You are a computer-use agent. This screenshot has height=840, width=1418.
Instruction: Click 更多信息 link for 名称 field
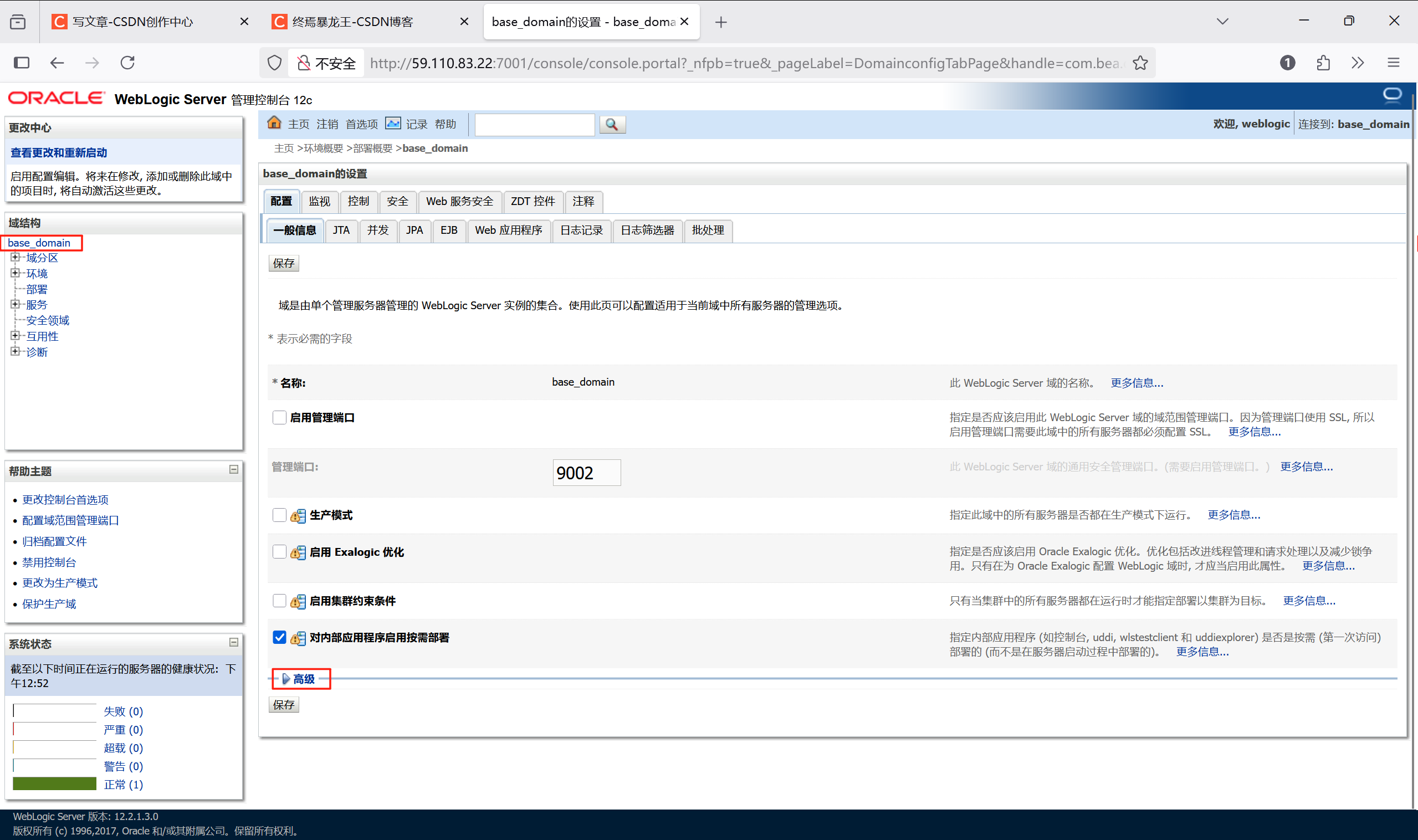click(1137, 383)
